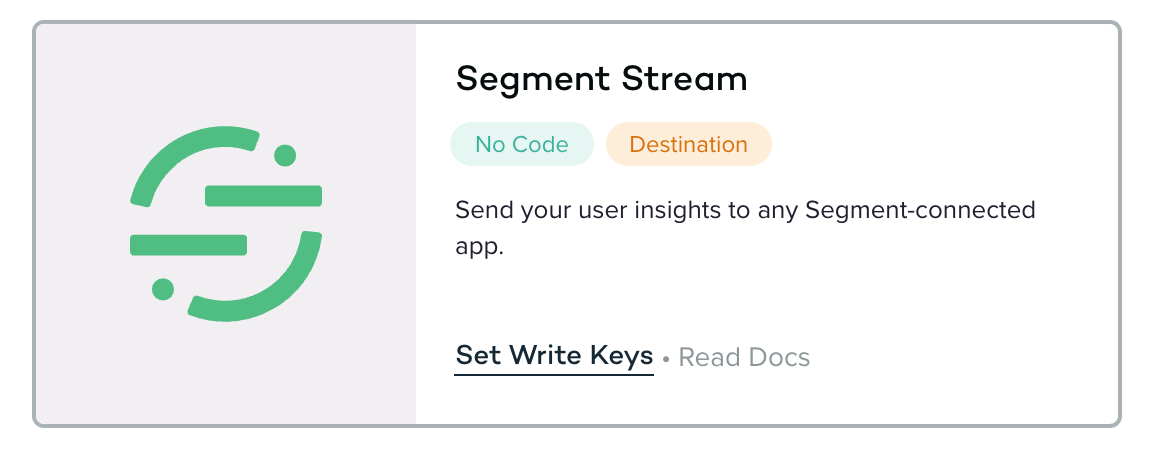
Task: Open the Set Write Keys link
Action: pos(554,356)
